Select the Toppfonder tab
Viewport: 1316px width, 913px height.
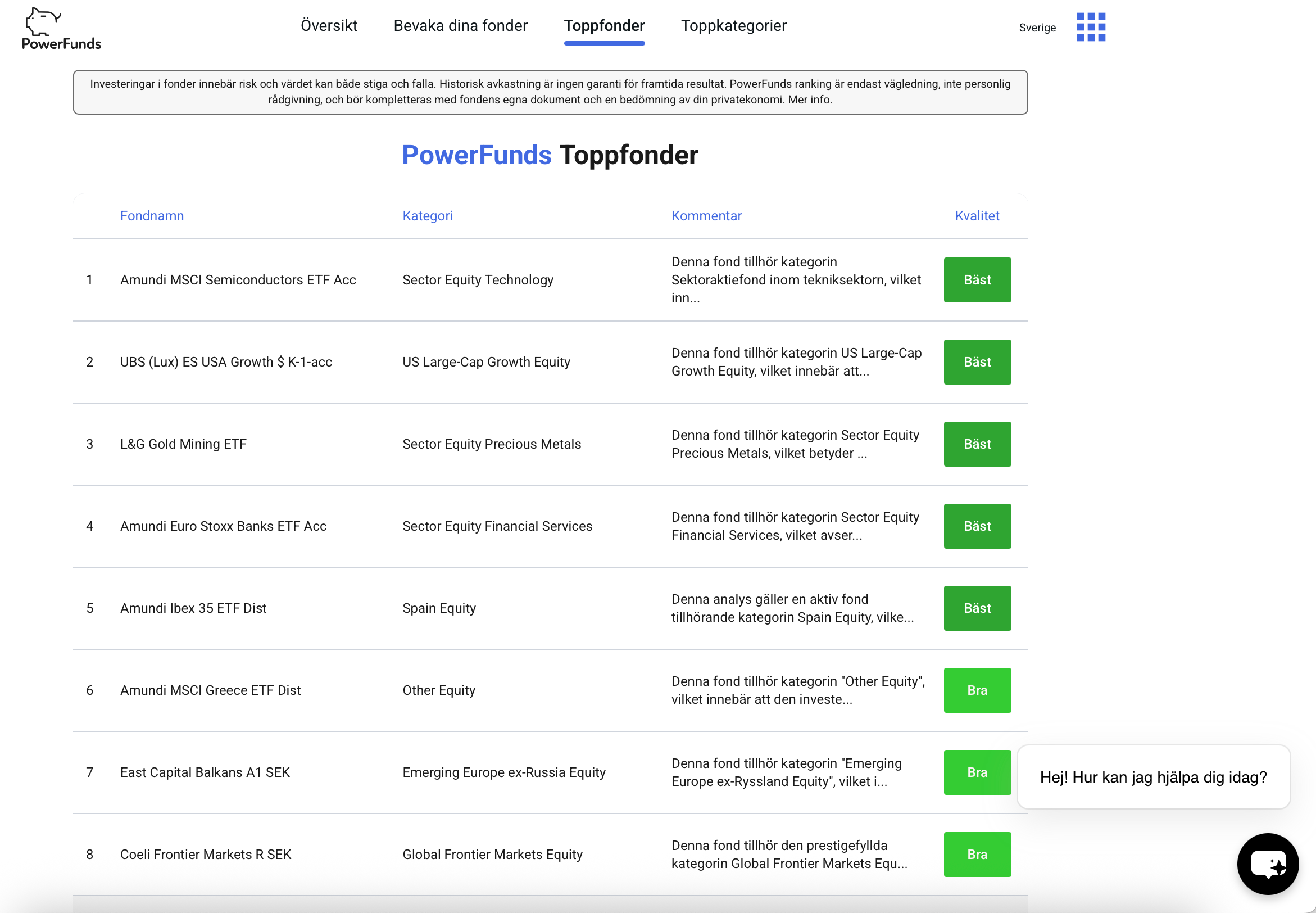pyautogui.click(x=603, y=26)
